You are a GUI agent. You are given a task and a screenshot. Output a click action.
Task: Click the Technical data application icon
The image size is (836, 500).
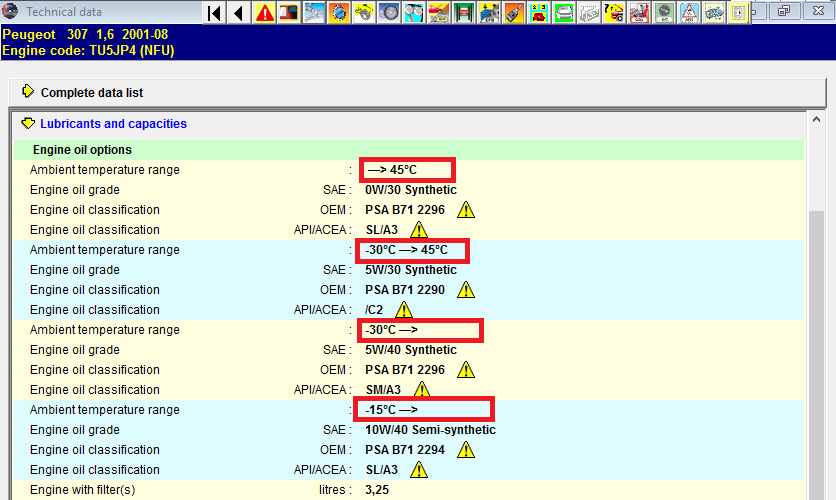10,11
